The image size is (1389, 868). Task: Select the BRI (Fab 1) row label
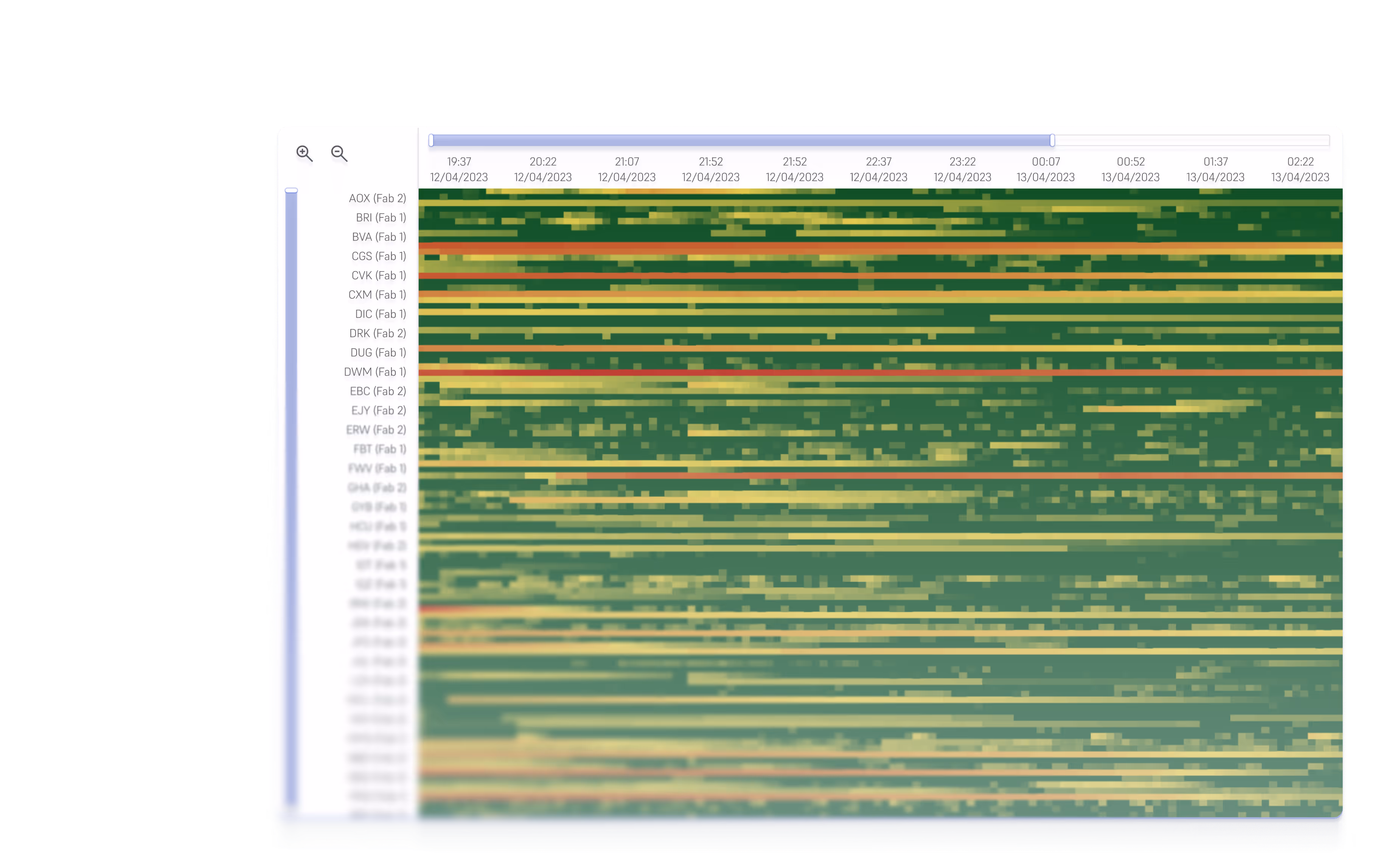click(x=381, y=217)
